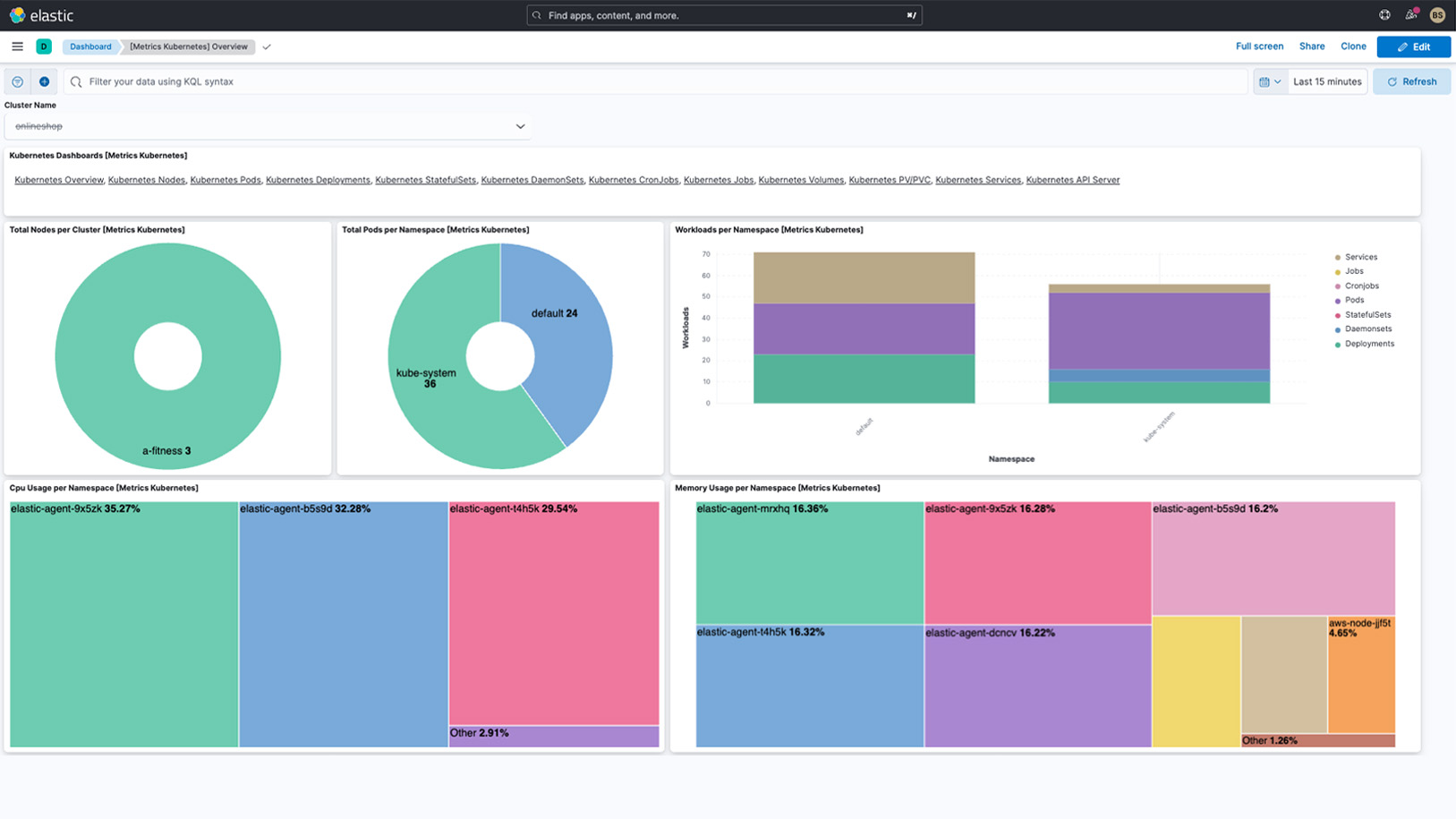Click the Elastic logo

[41, 15]
